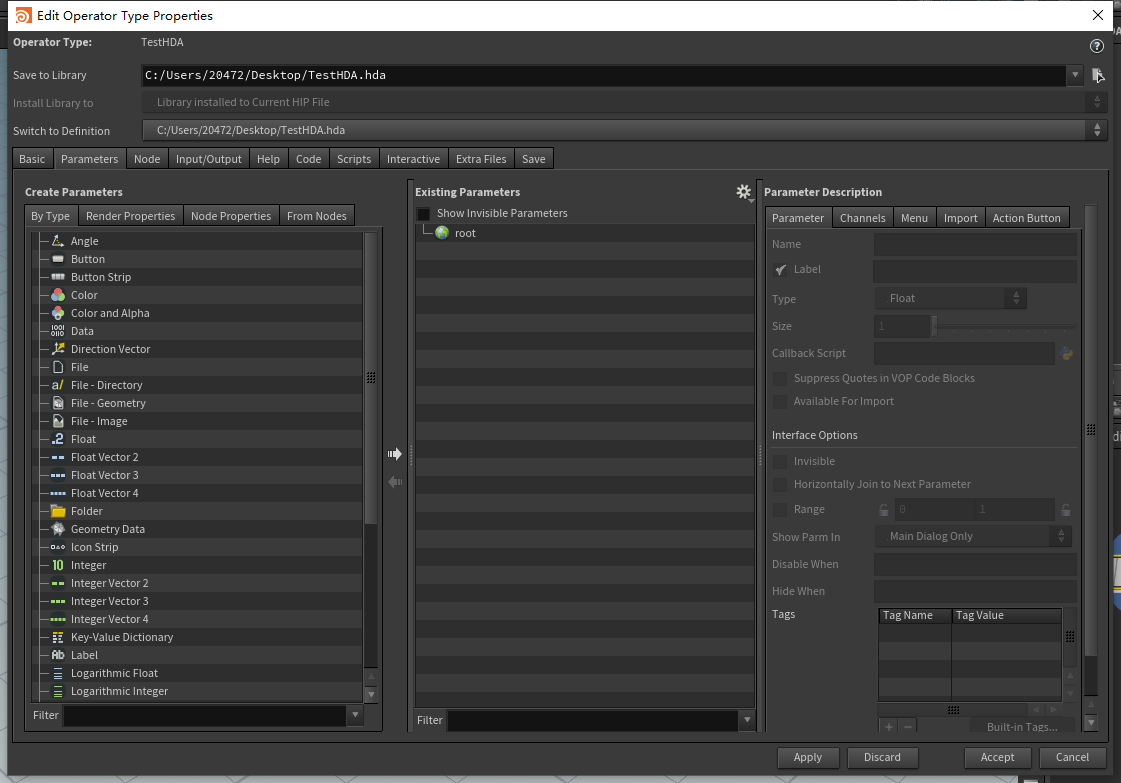The width and height of the screenshot is (1121, 783).
Task: Click the help question mark icon
Action: pos(1096,46)
